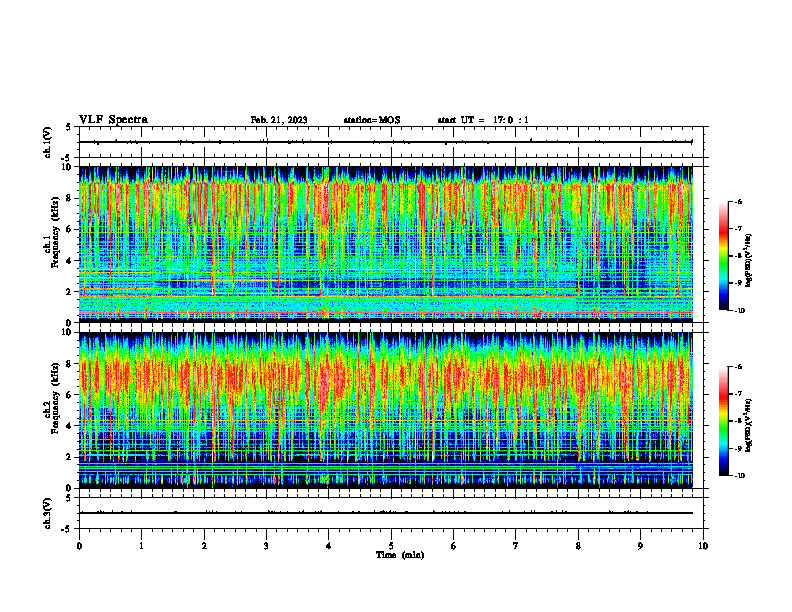
Task: Click ch.2 frequency axis tick label "2"
Action: pos(70,457)
